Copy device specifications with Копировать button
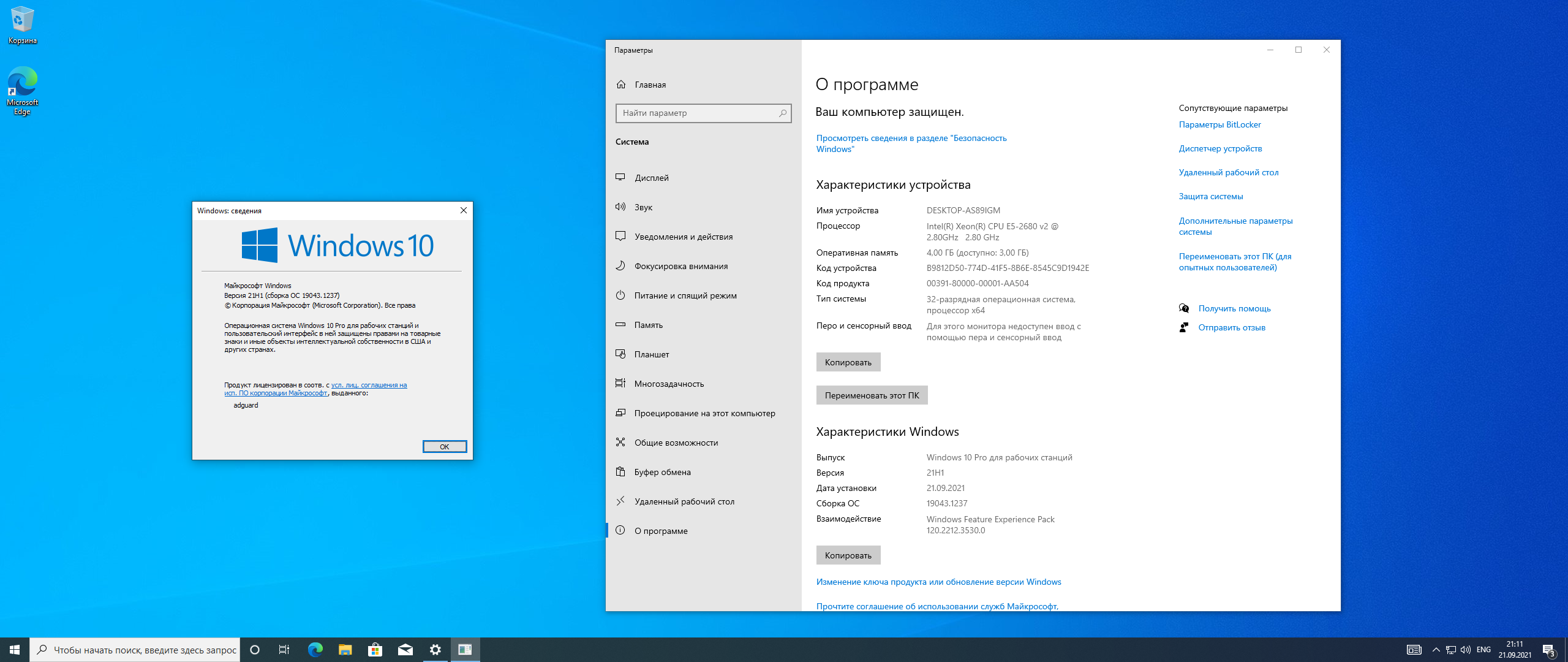This screenshot has height=662, width=1568. tap(848, 362)
